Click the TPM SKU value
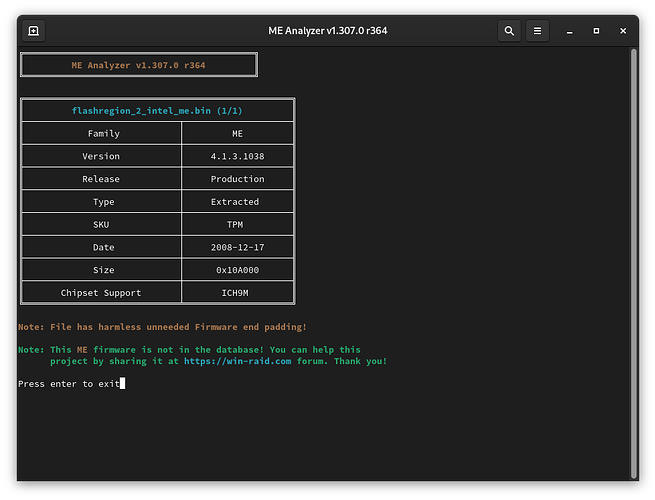 point(235,225)
